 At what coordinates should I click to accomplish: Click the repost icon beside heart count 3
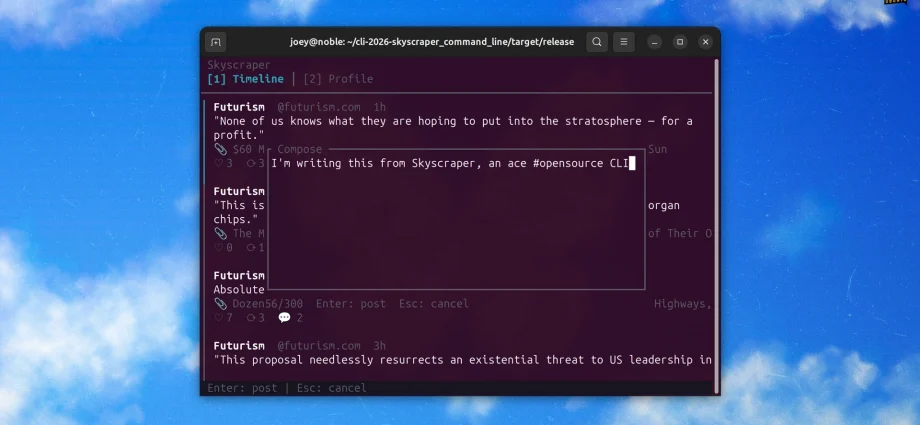pyautogui.click(x=251, y=163)
